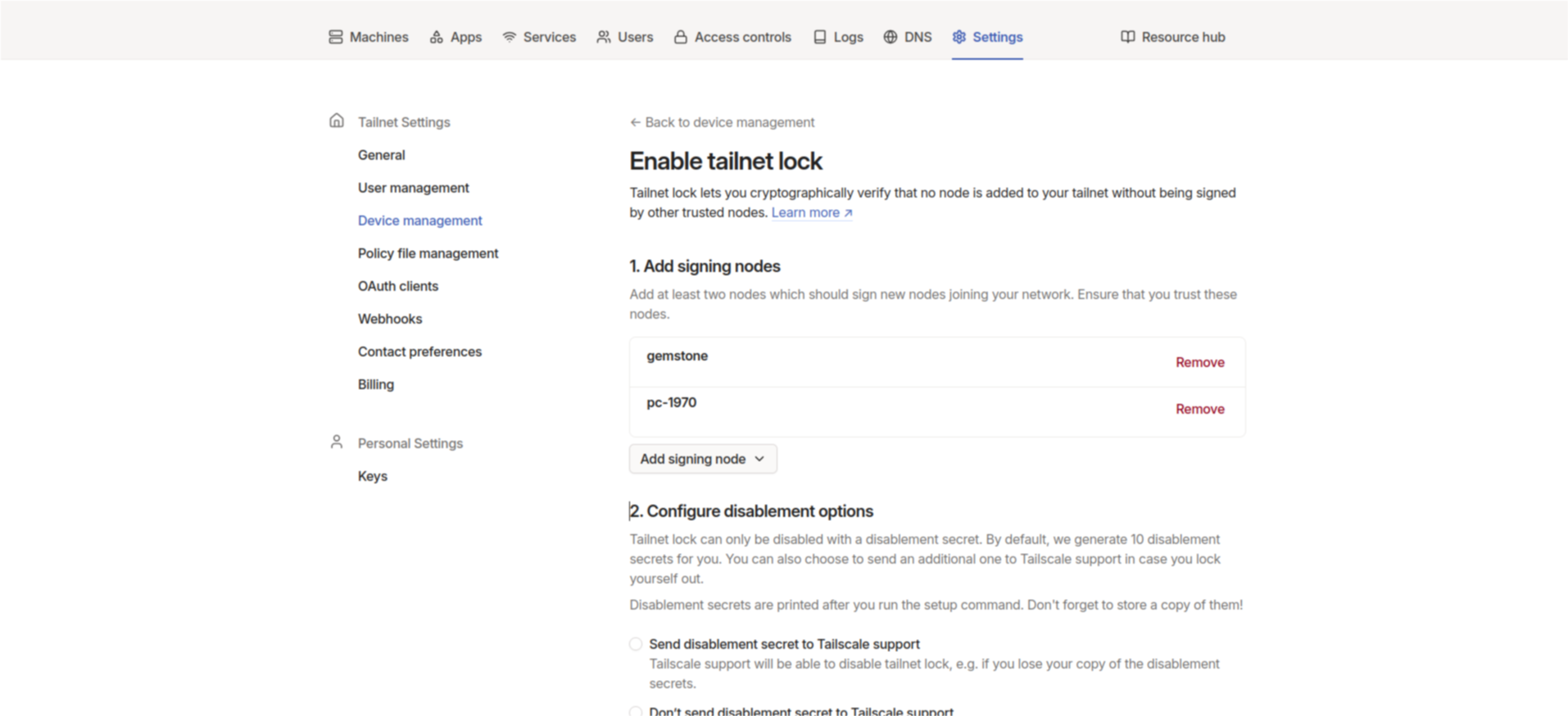Remove the pc-1970 signing node
1568x716 pixels.
point(1200,409)
